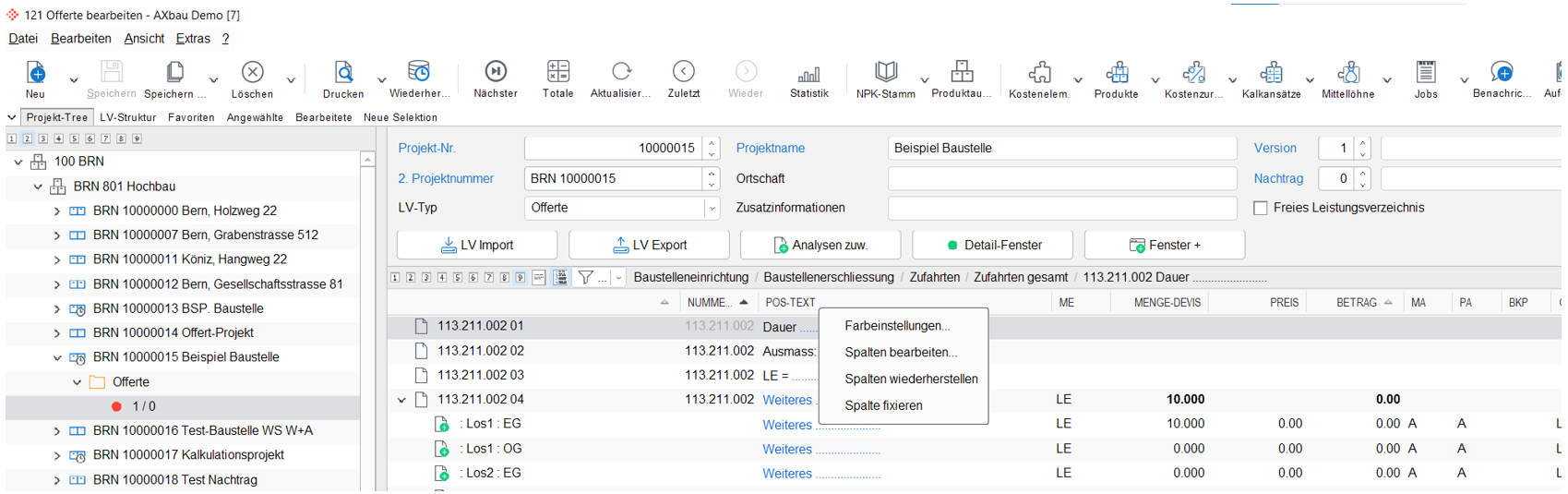This screenshot has height=494, width=1568.
Task: Open the Kalkansätze toolbar icon
Action: (x=1272, y=72)
